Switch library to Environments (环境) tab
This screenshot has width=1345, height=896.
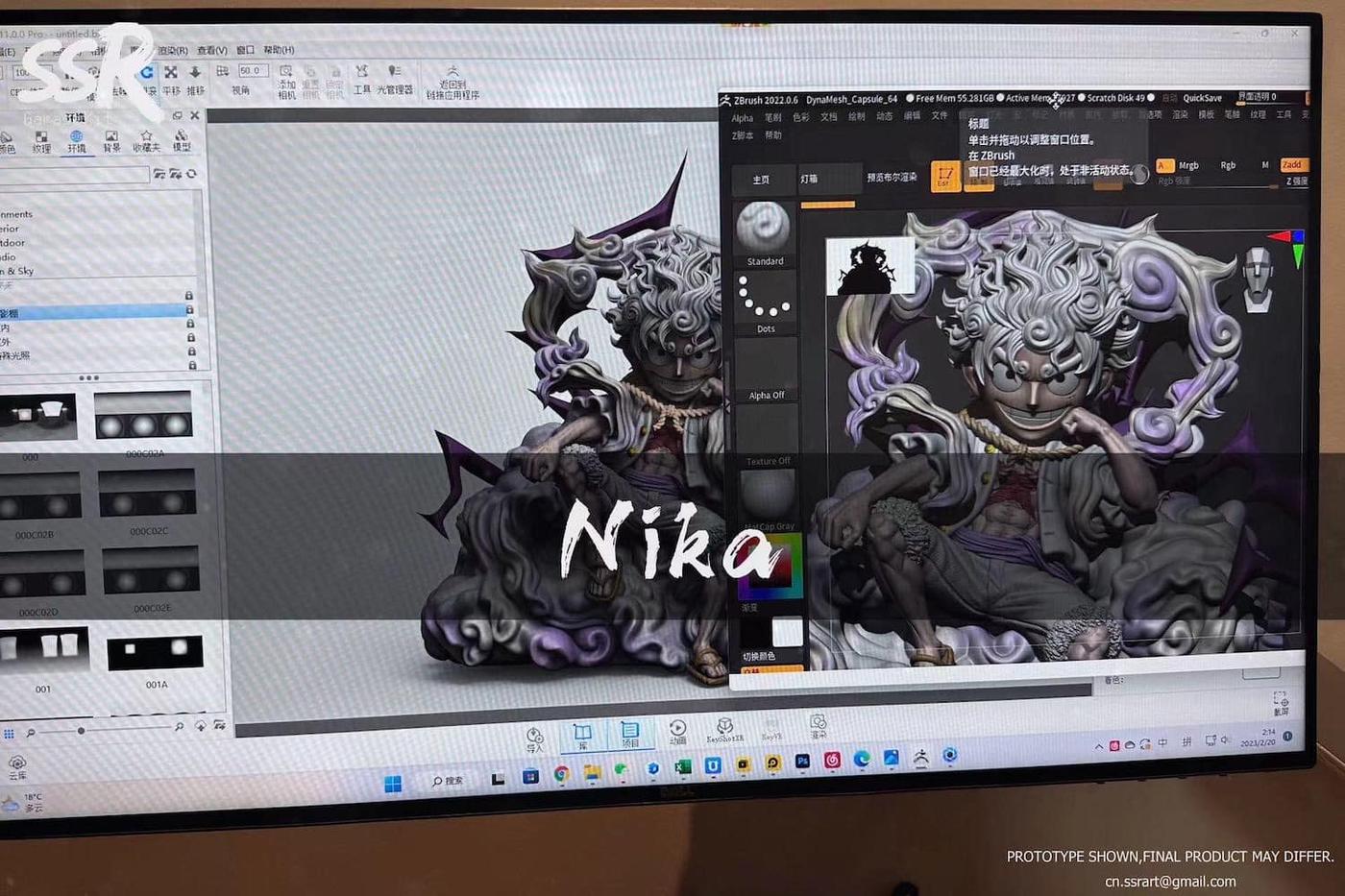tap(76, 141)
